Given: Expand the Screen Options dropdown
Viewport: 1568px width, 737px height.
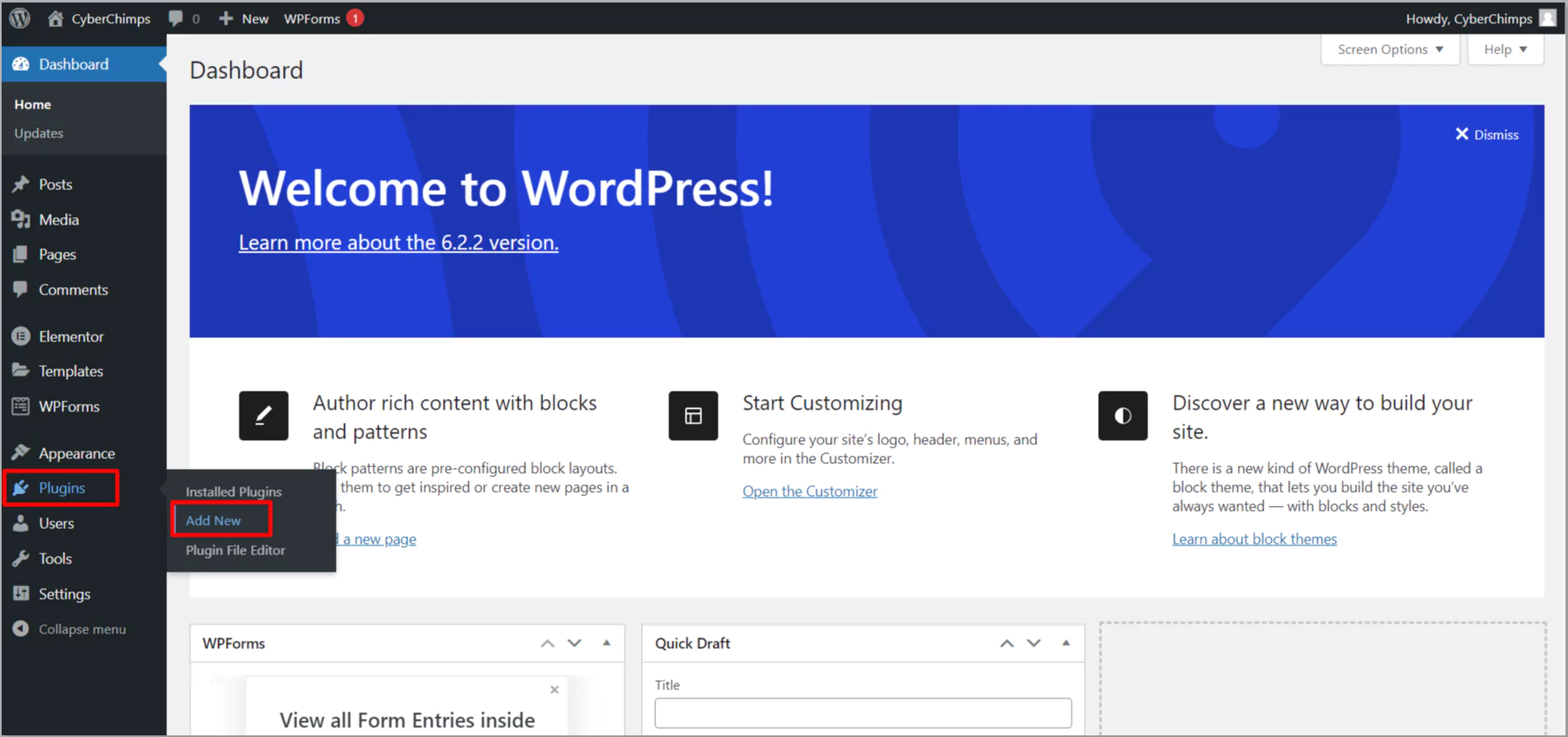Looking at the screenshot, I should [1390, 49].
